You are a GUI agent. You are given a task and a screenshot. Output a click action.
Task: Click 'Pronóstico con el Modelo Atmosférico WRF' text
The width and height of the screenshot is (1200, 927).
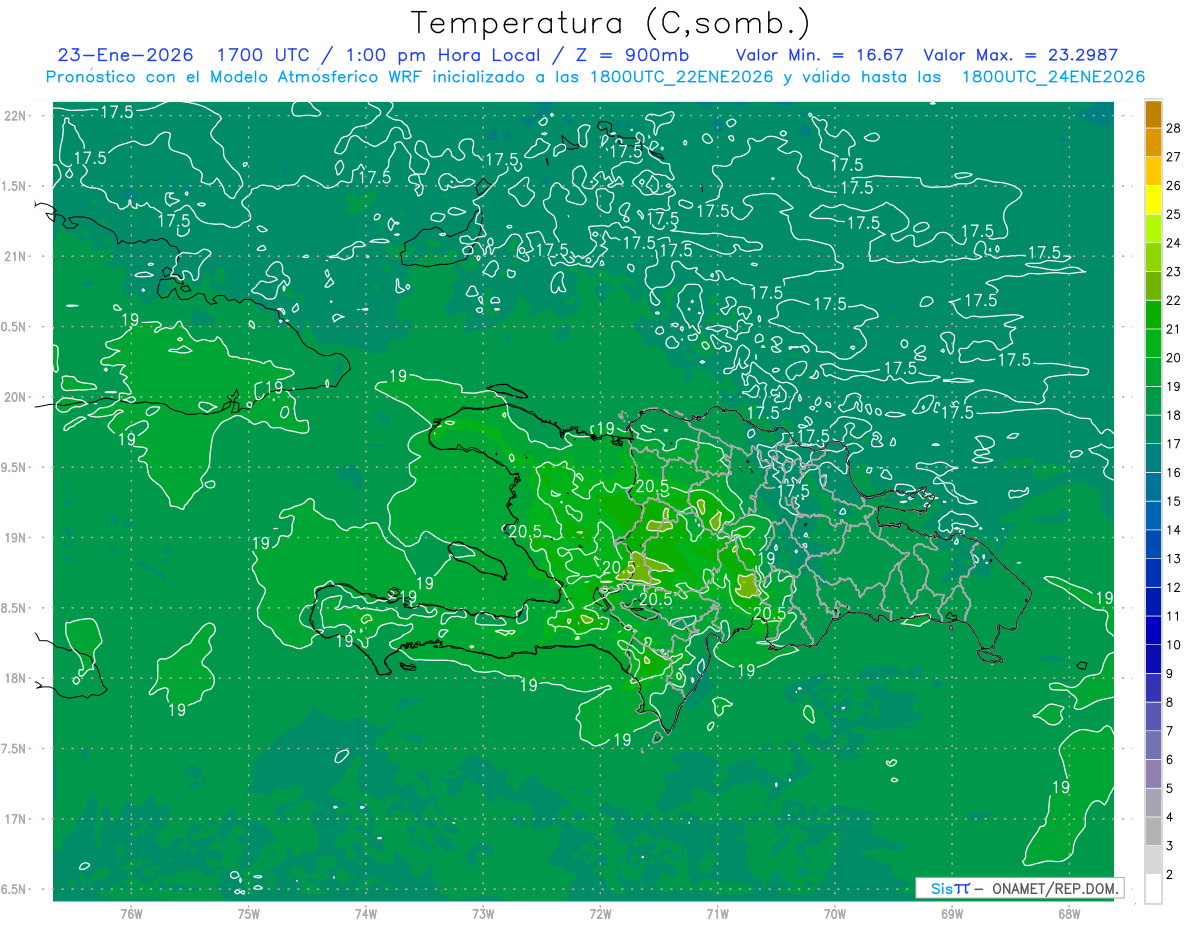click(235, 77)
